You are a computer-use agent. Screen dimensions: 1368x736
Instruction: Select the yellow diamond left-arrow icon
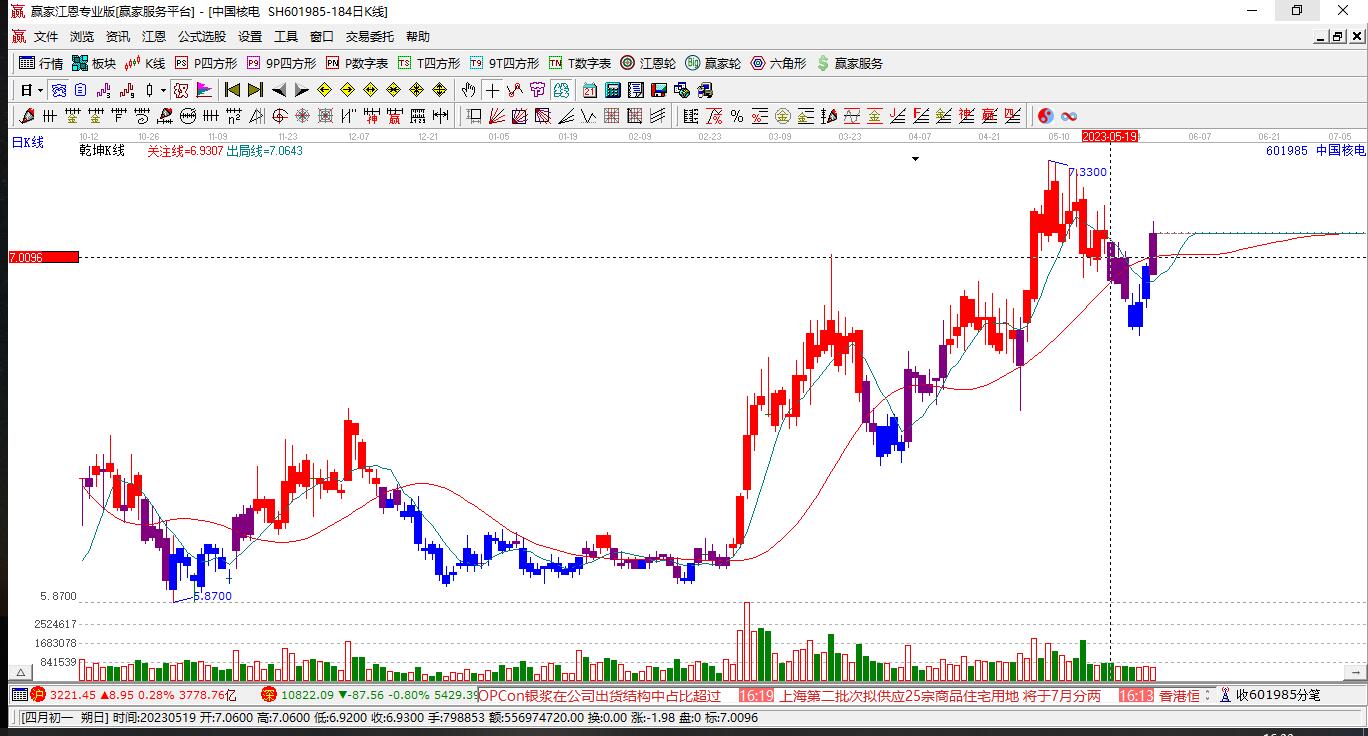(x=324, y=90)
